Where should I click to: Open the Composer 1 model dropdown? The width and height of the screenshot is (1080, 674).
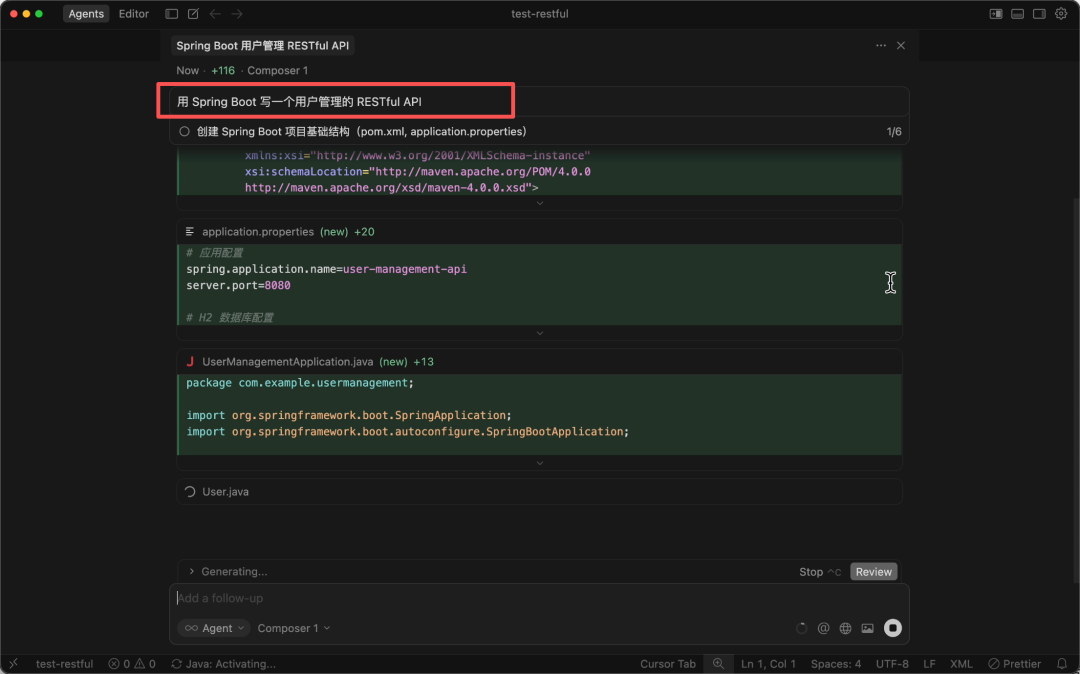(293, 628)
